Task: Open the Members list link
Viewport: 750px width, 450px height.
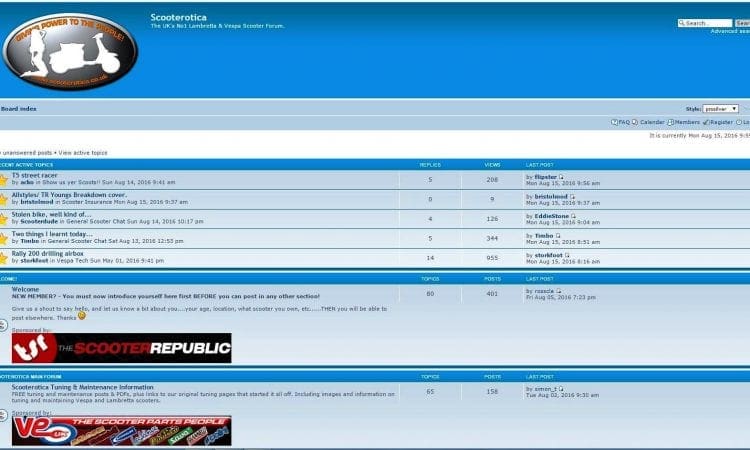Action: click(x=687, y=122)
